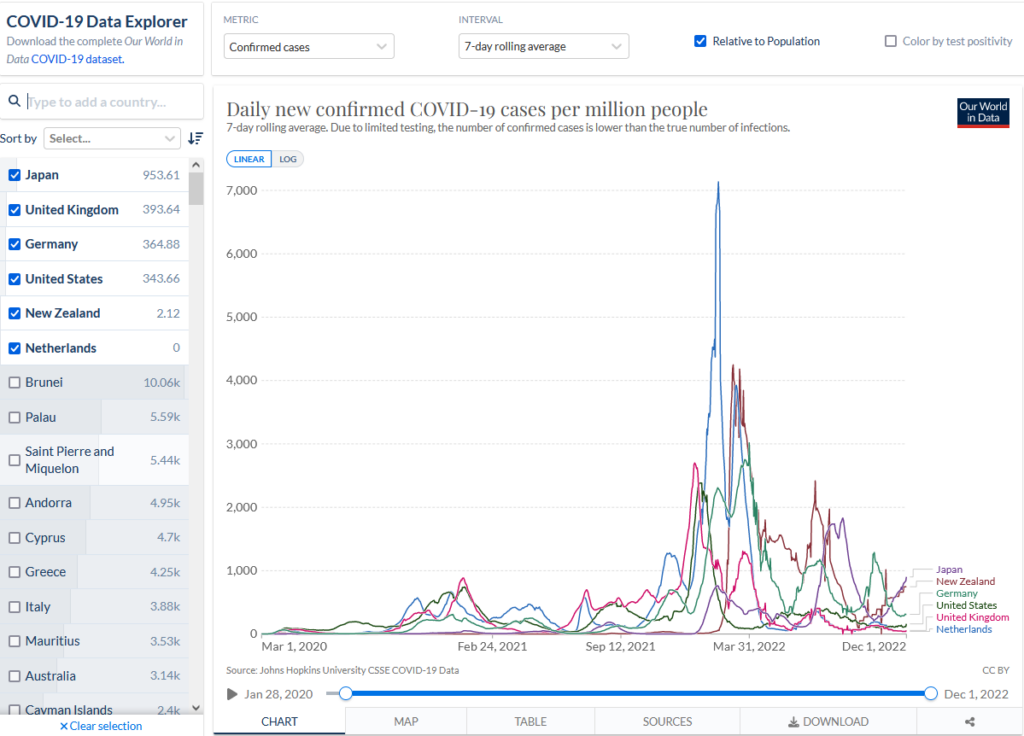The image size is (1024, 736).
Task: Uncheck the Japan country checkbox
Action: (15, 175)
